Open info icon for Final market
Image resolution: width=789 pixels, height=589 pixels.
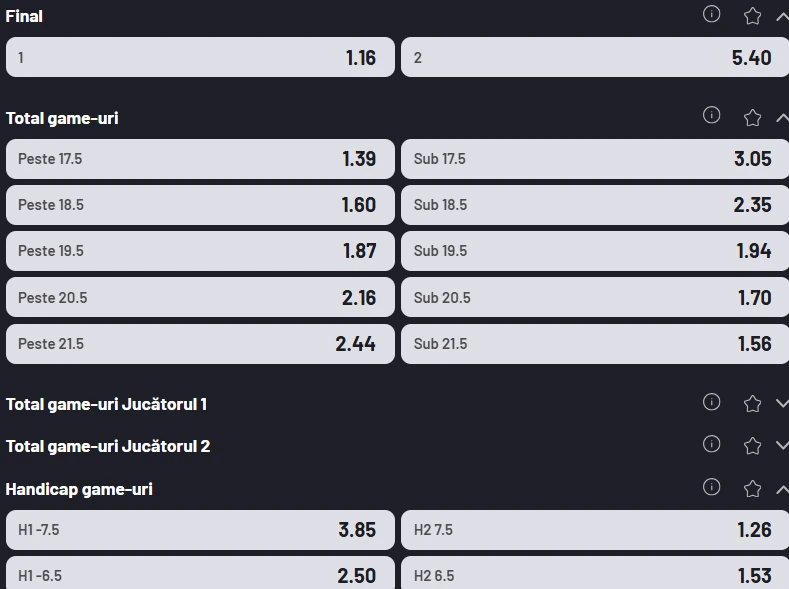pos(711,14)
